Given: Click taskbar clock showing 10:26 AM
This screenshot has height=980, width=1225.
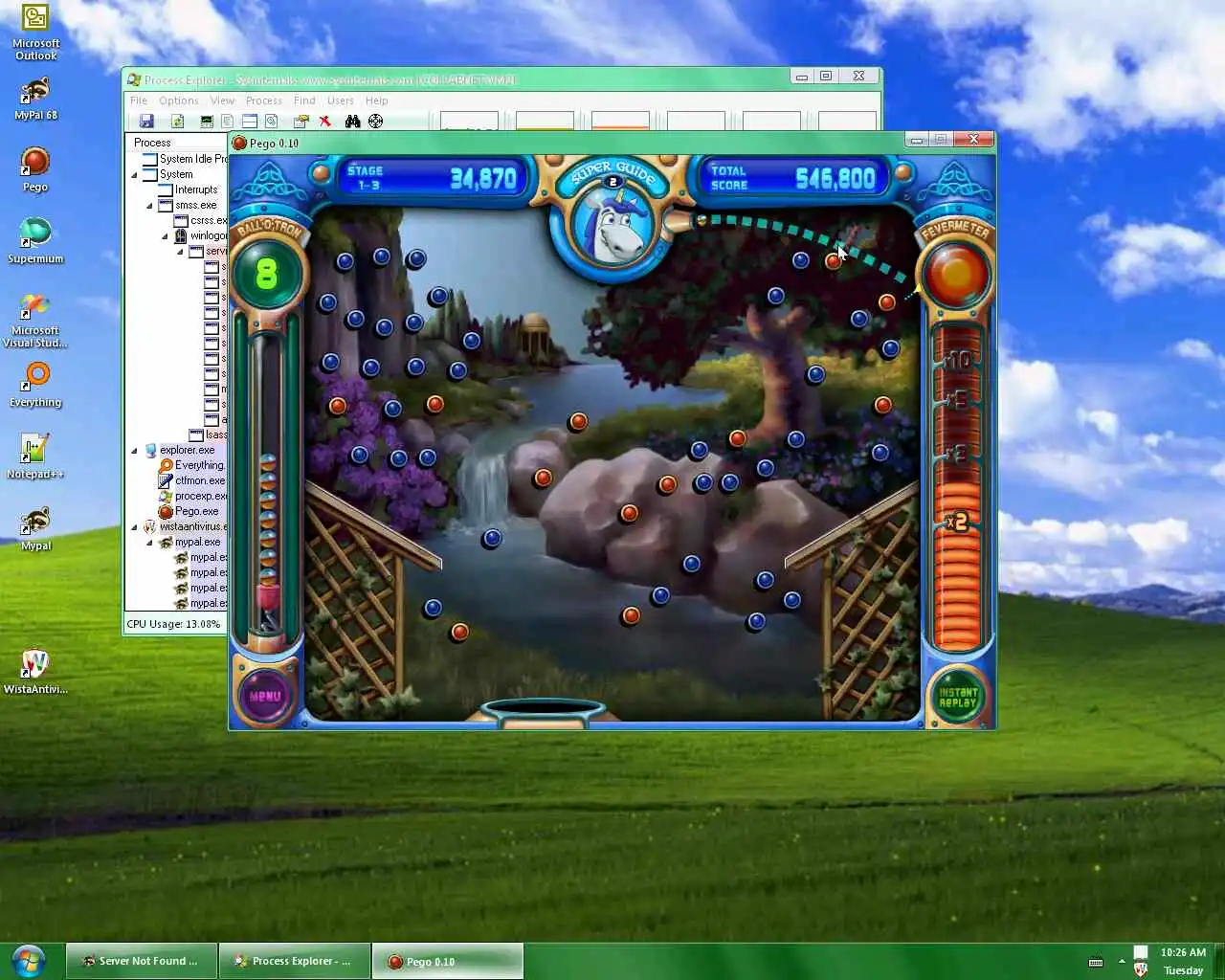Looking at the screenshot, I should tap(1183, 952).
